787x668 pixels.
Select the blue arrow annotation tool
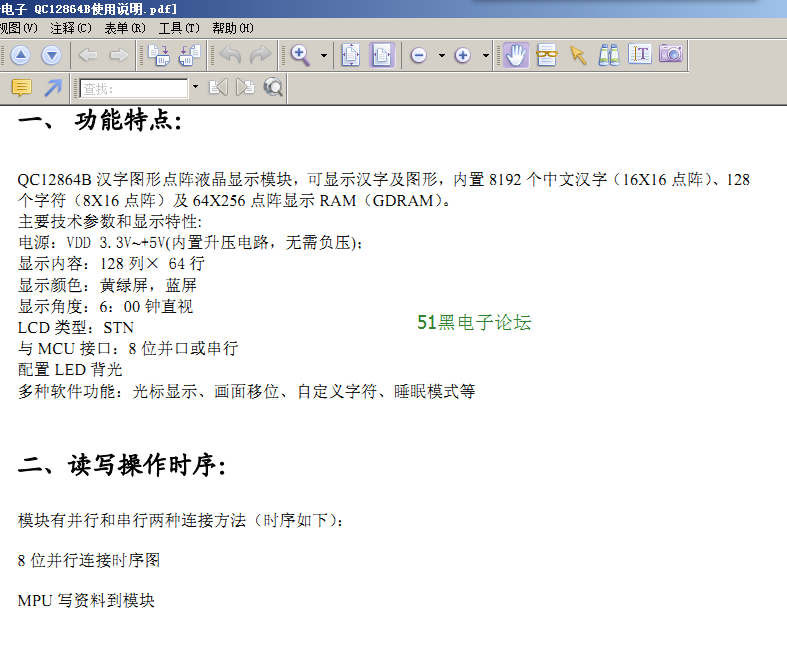[x=52, y=88]
